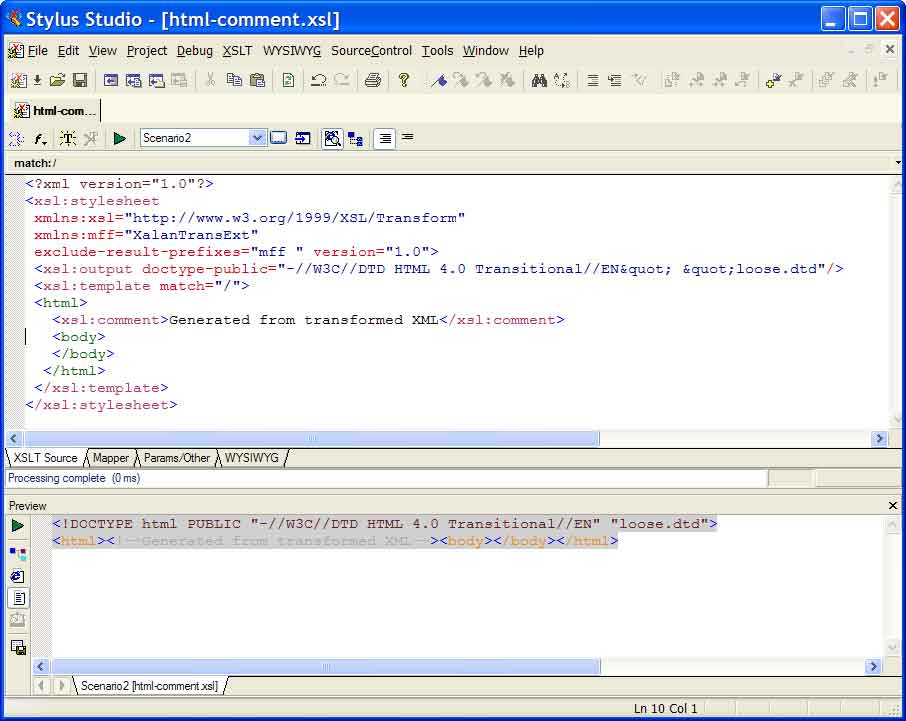
Task: Toggle the blue tree structure icon
Action: tap(355, 139)
